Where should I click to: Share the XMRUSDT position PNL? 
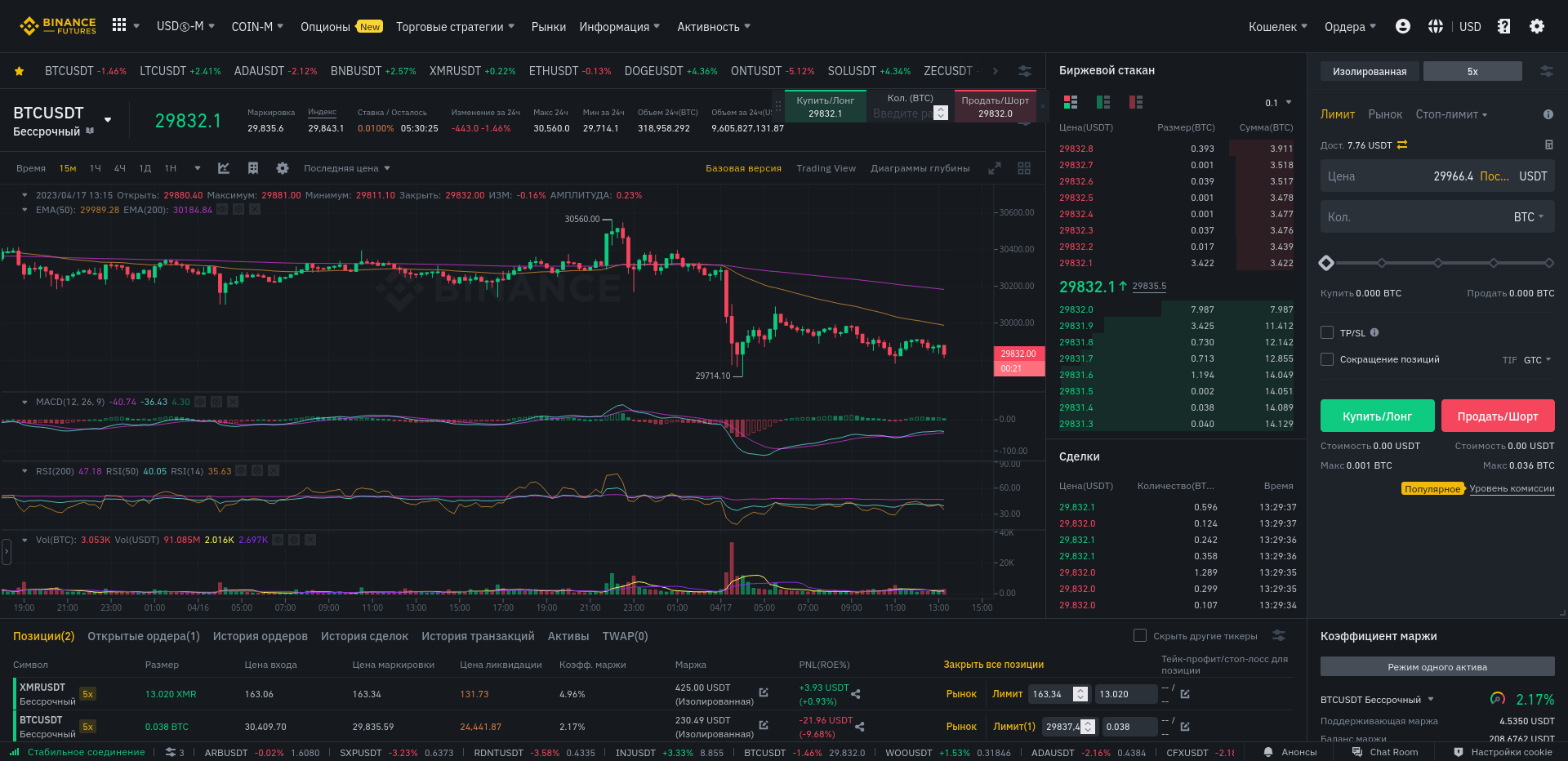(856, 694)
